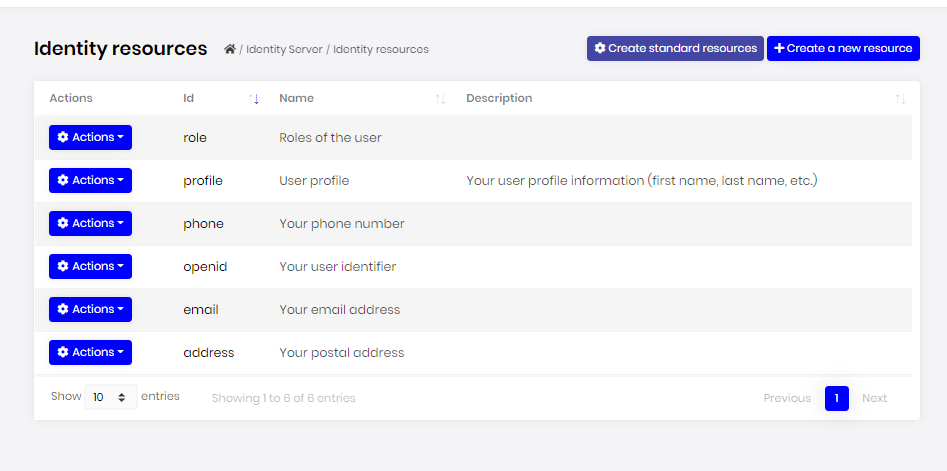The image size is (947, 471).
Task: Open Actions dropdown for role row
Action: point(90,137)
